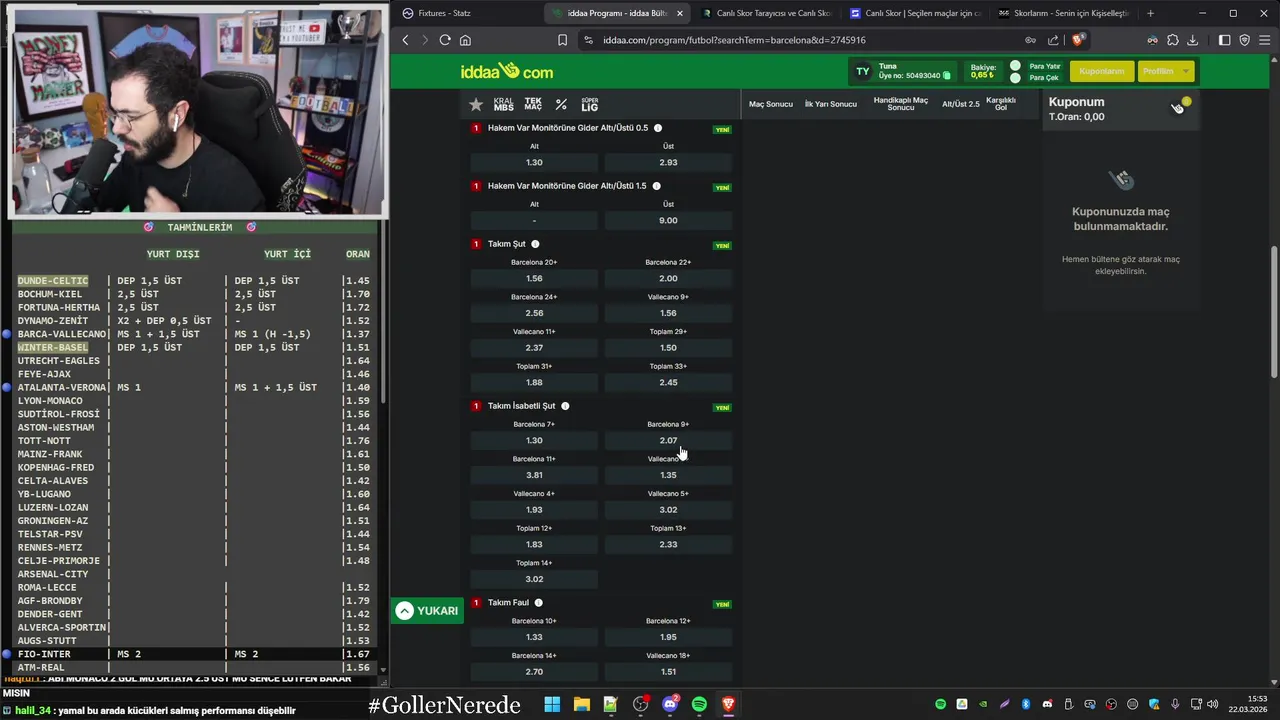Open Discord from the taskbar

point(670,704)
